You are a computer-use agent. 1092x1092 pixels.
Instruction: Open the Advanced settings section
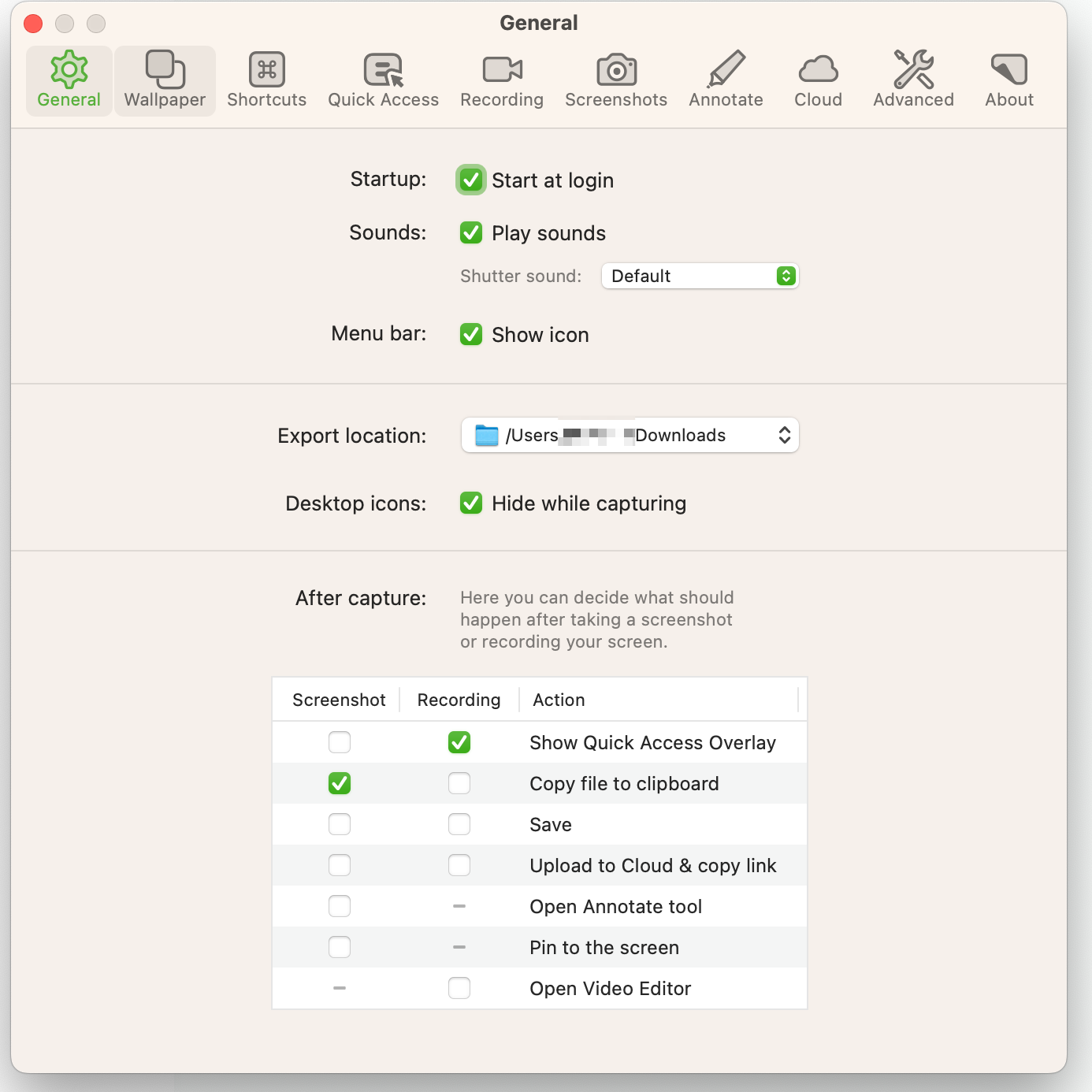[x=913, y=79]
